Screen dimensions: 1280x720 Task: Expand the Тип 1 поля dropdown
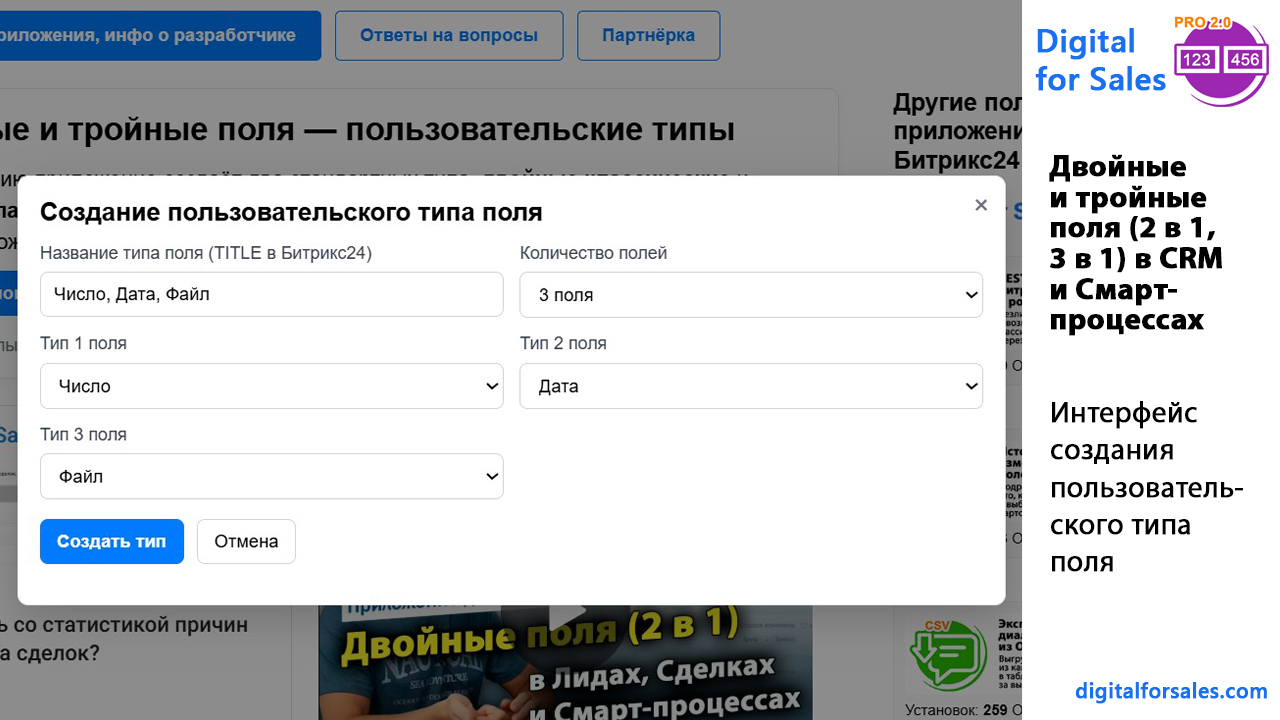tap(272, 386)
